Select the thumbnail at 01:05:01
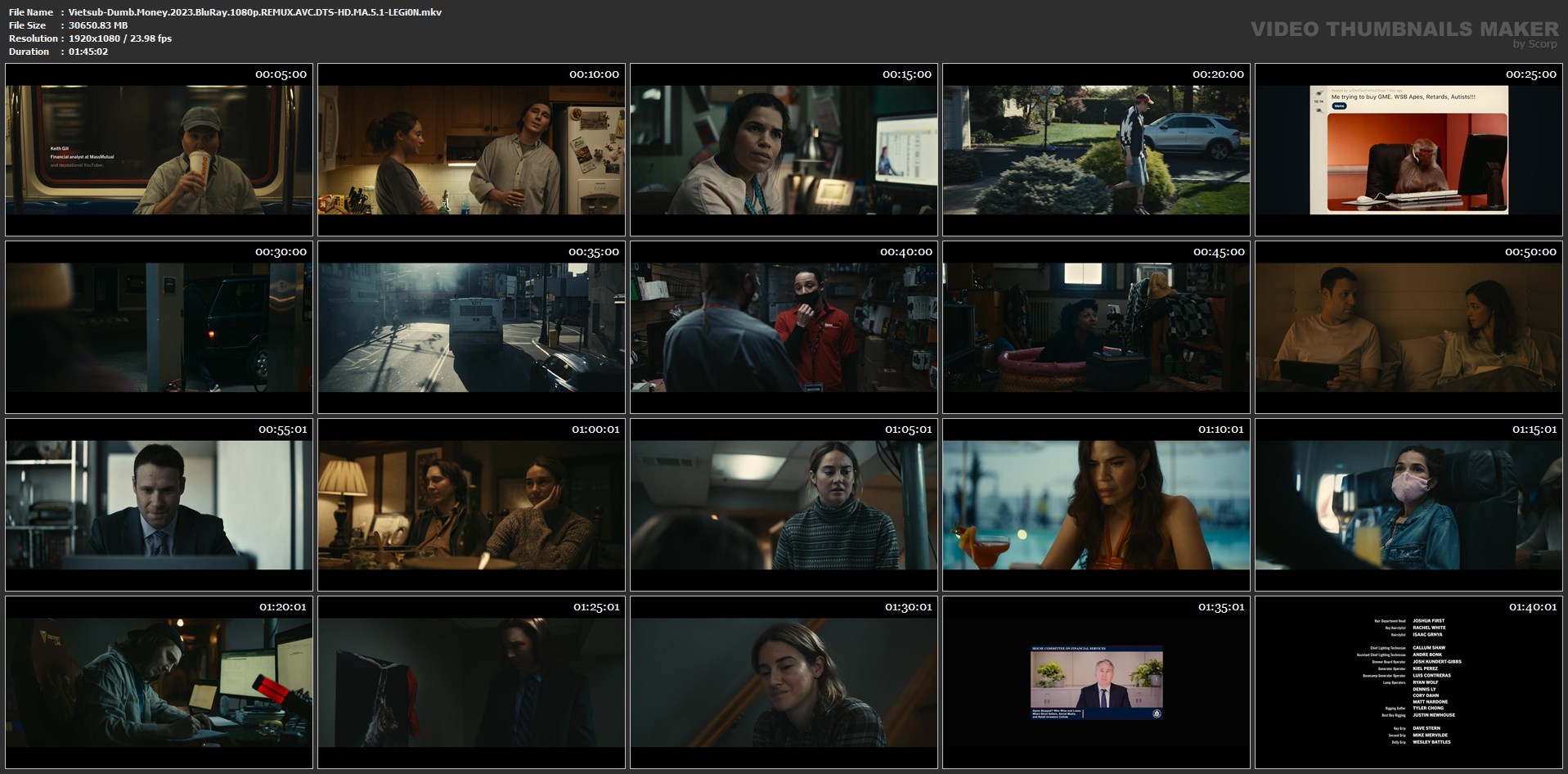Image resolution: width=1568 pixels, height=774 pixels. [x=784, y=505]
